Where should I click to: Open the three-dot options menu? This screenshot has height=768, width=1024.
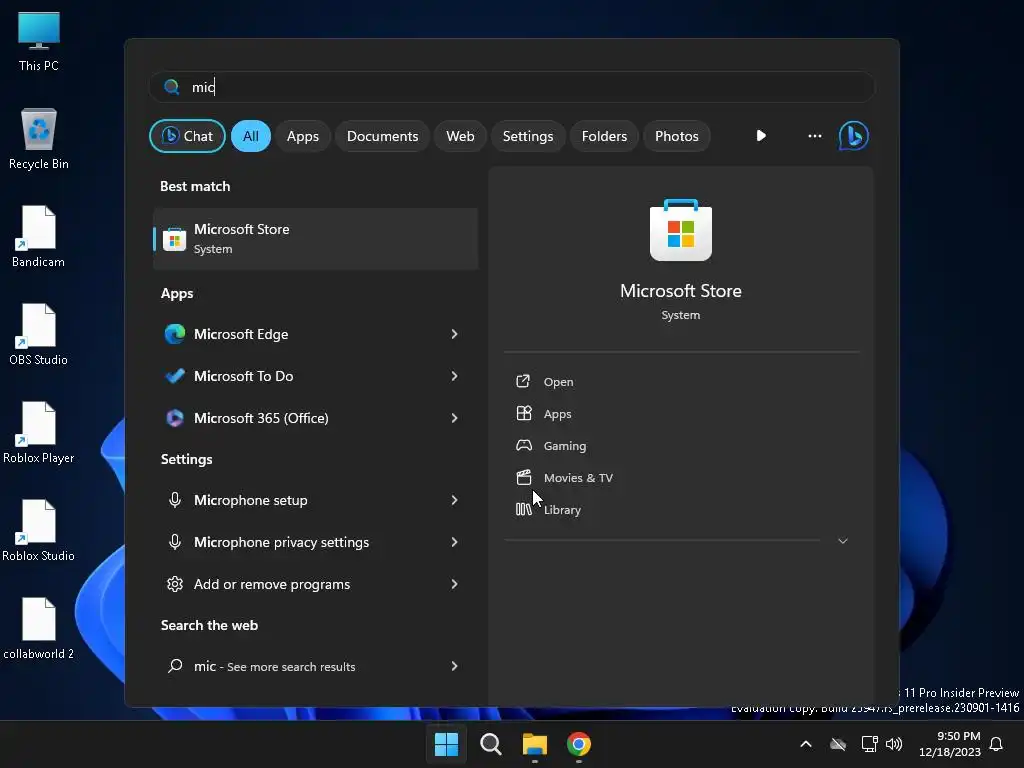(814, 136)
